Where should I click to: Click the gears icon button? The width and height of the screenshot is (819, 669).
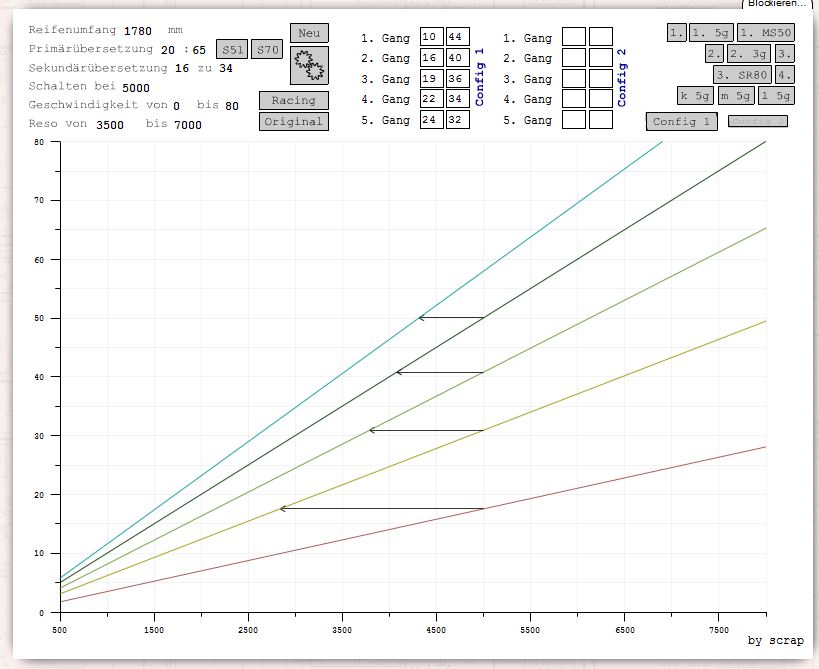point(309,65)
